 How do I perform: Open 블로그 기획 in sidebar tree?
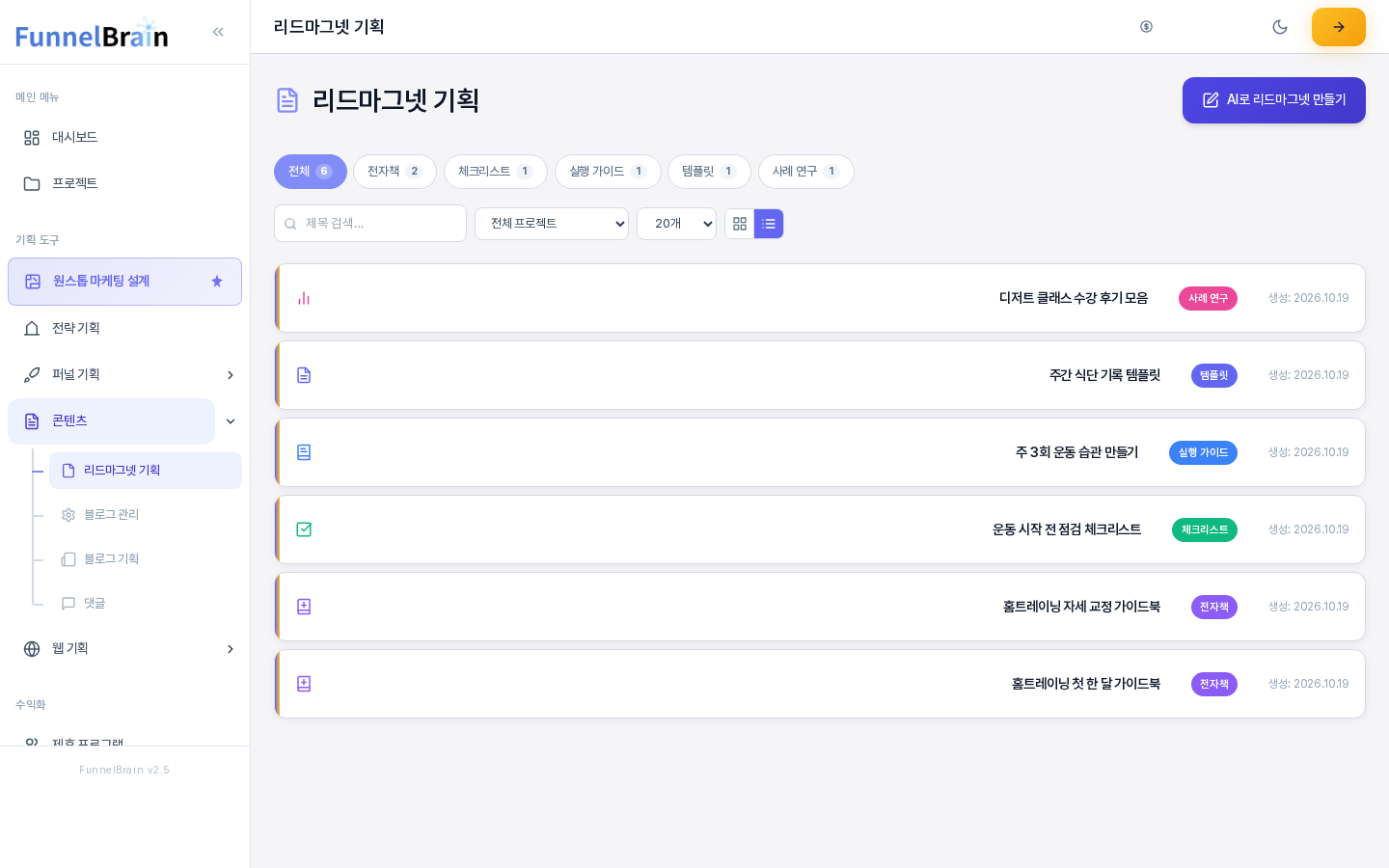point(146,559)
